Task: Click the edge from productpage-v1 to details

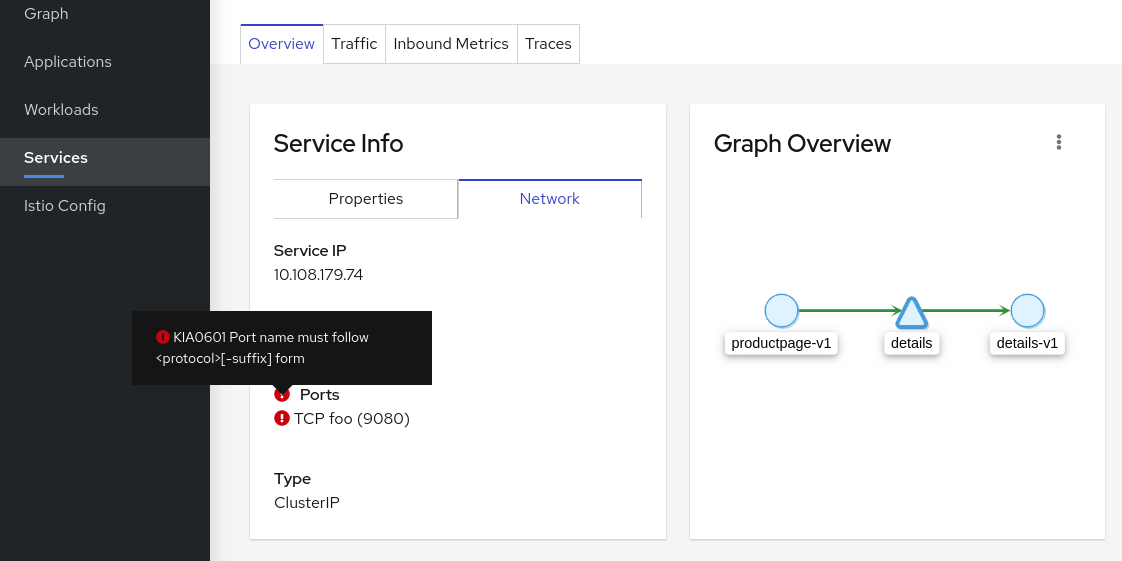Action: [x=849, y=311]
